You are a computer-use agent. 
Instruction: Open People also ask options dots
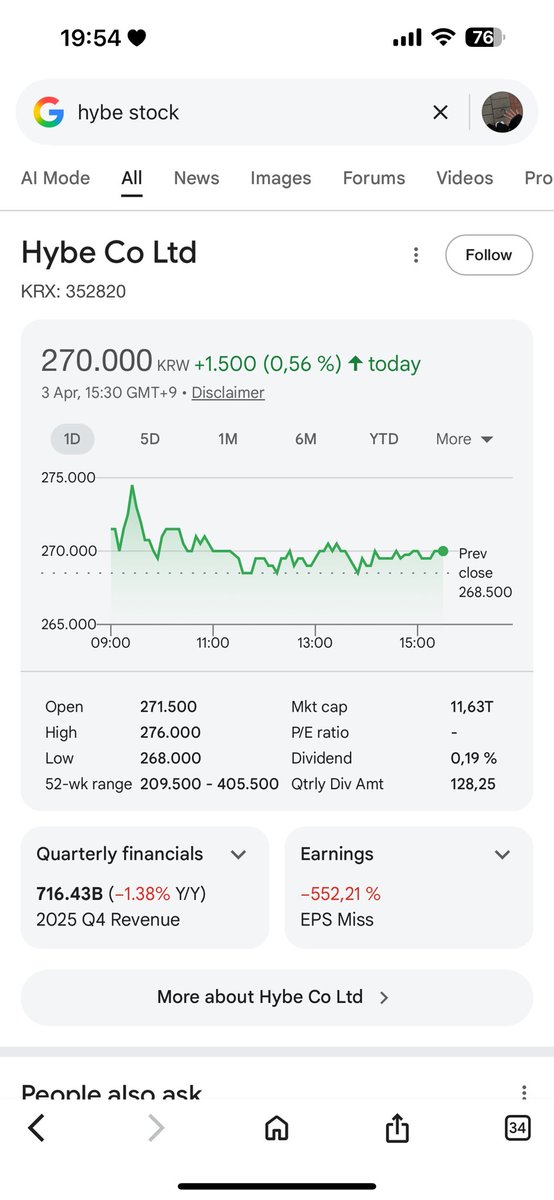(523, 1093)
